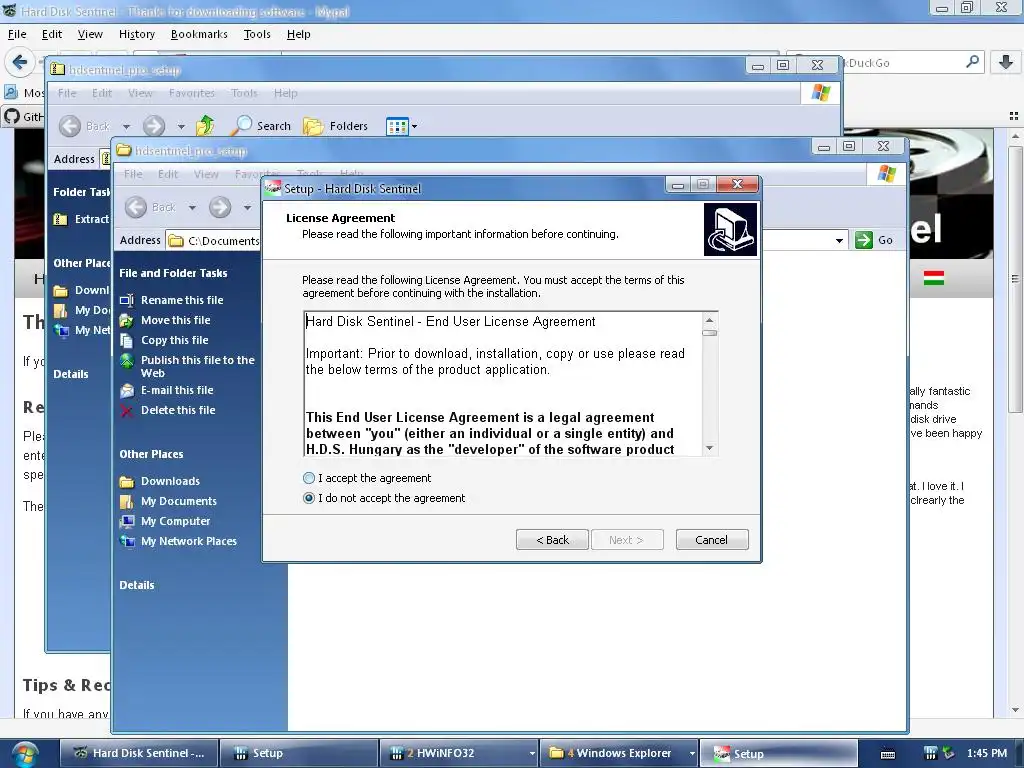
Task: Open Forward dropdown arrow in rear Explorer
Action: 181,127
